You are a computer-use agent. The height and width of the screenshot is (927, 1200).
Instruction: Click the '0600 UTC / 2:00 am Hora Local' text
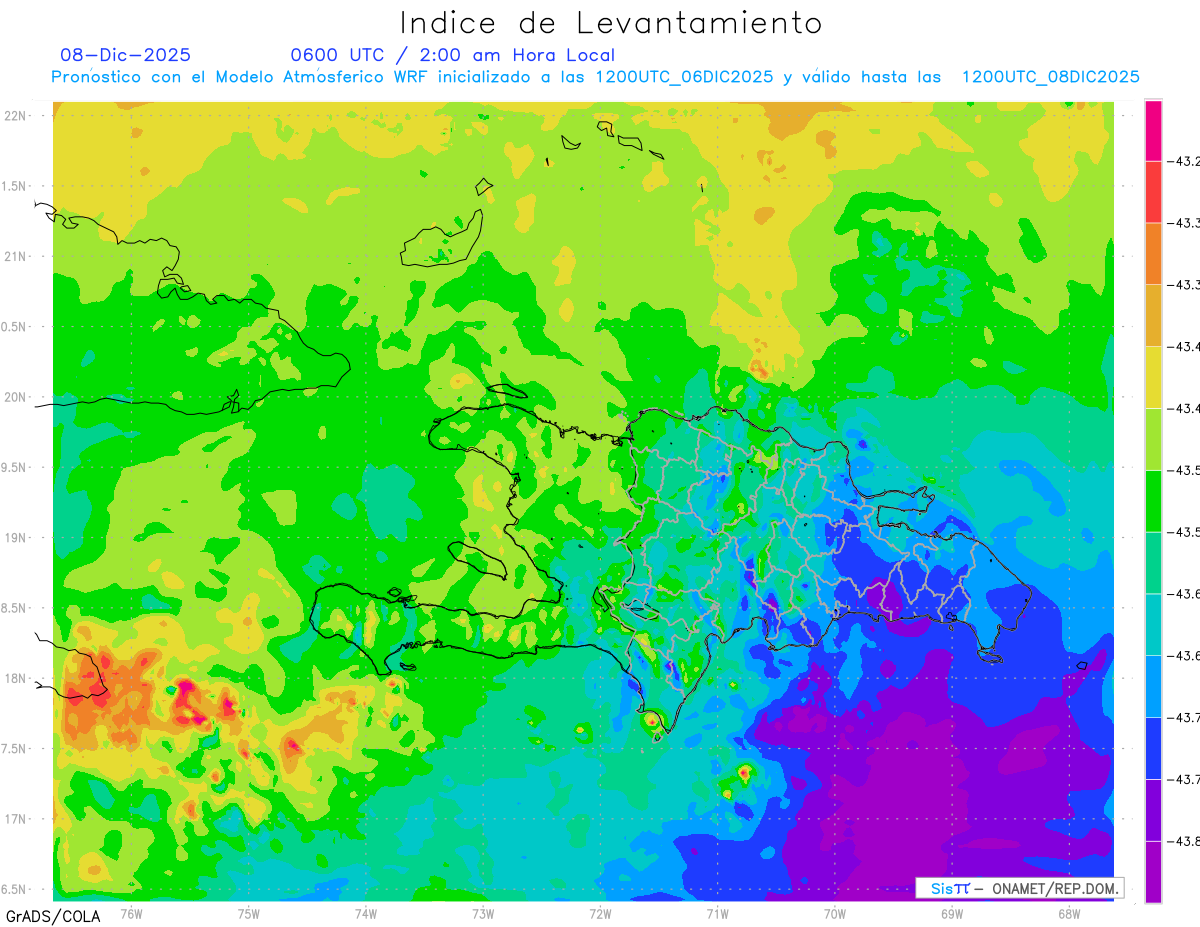[452, 55]
